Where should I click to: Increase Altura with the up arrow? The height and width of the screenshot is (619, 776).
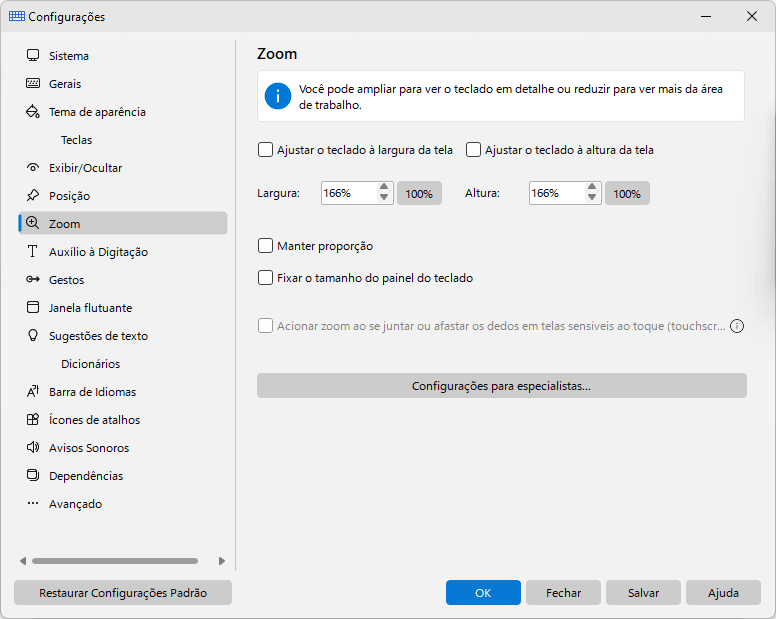pos(592,187)
